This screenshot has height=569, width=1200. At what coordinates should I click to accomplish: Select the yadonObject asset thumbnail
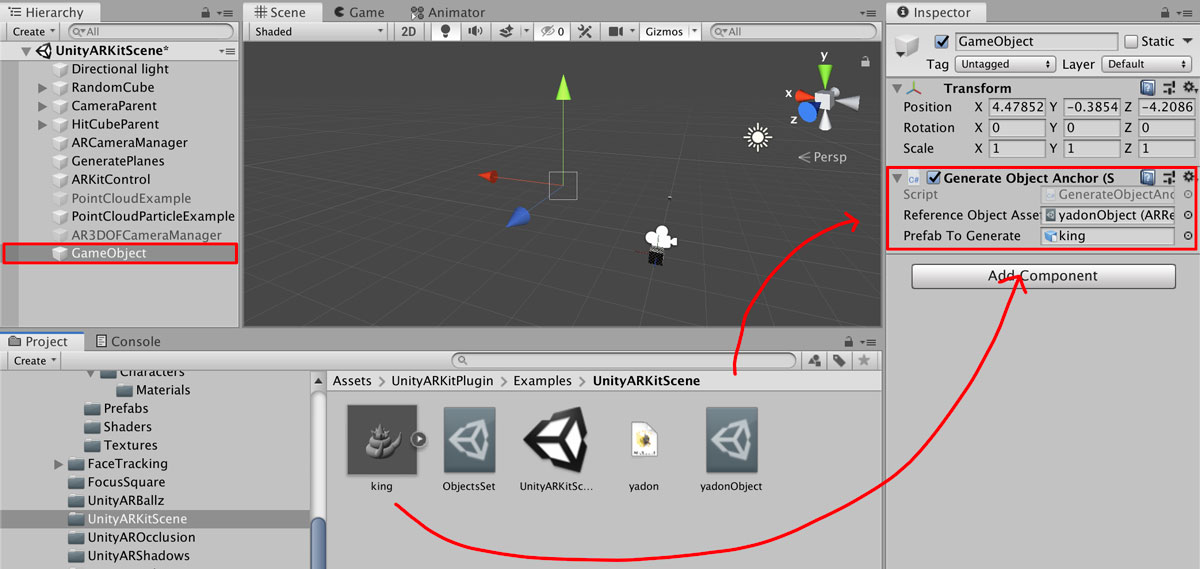tap(731, 440)
